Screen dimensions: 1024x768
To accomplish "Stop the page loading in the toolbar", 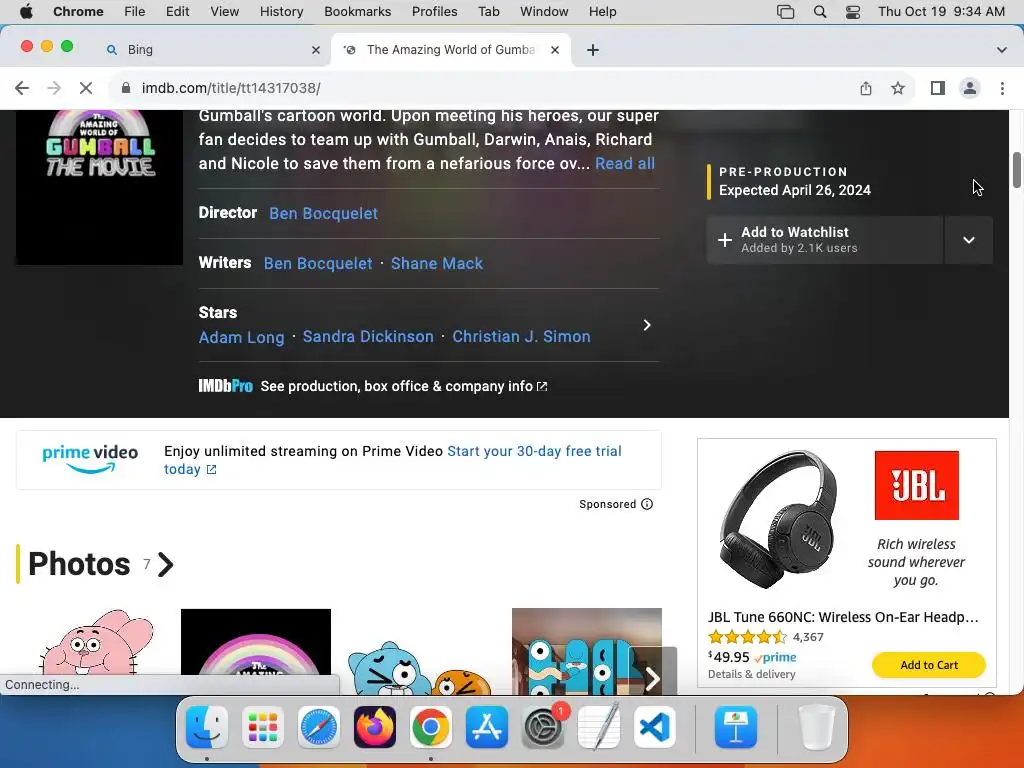I will (86, 88).
